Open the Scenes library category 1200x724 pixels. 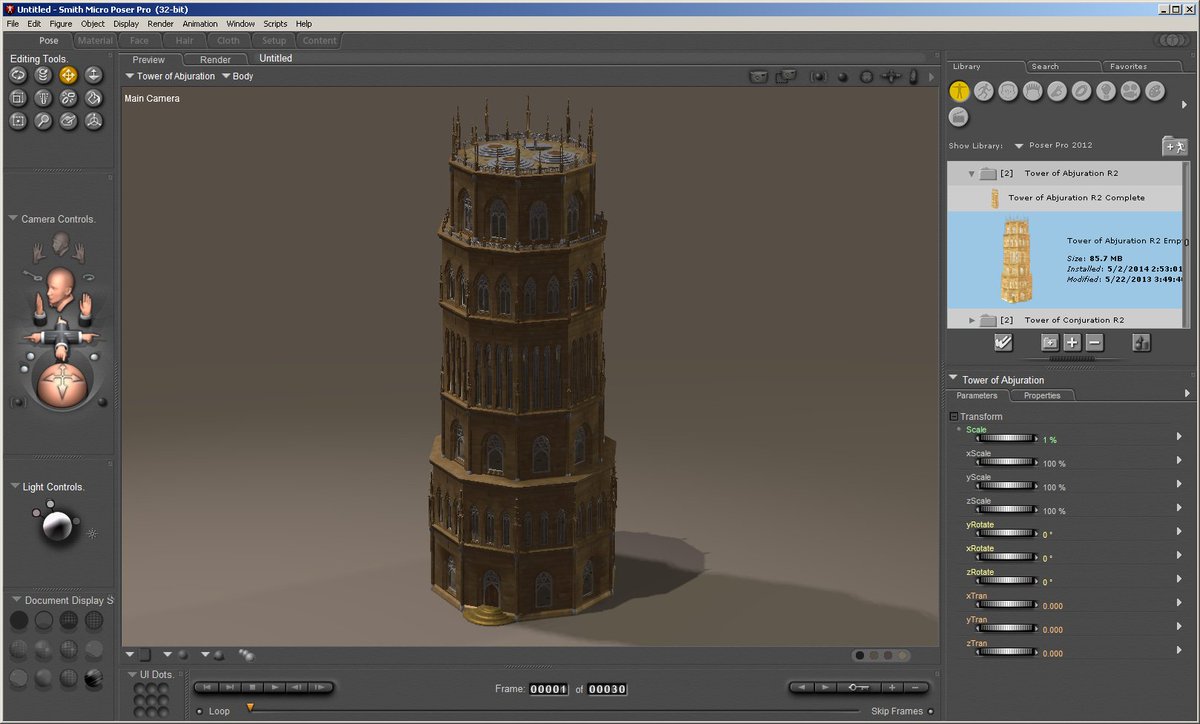point(959,117)
